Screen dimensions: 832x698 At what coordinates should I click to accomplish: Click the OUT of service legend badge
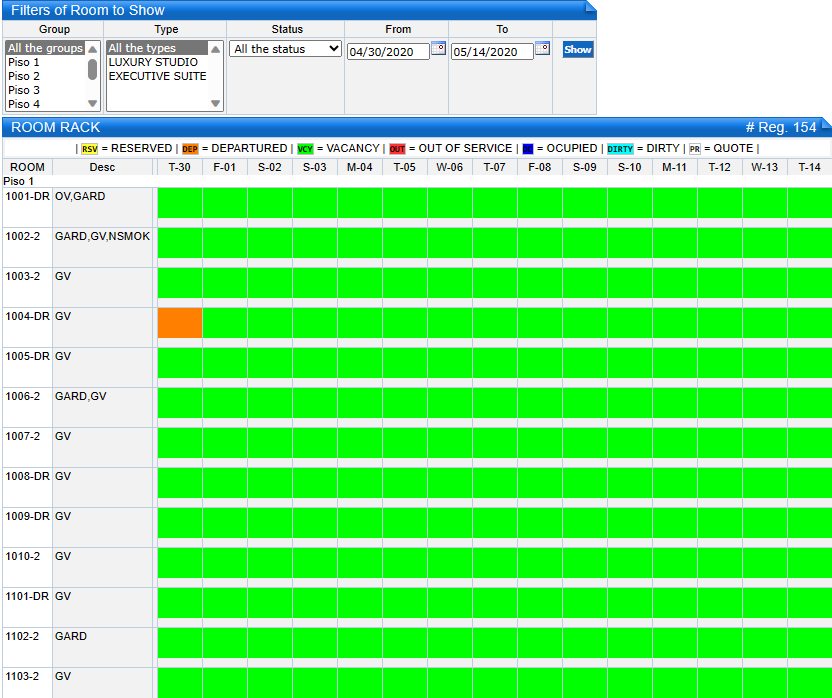(397, 149)
